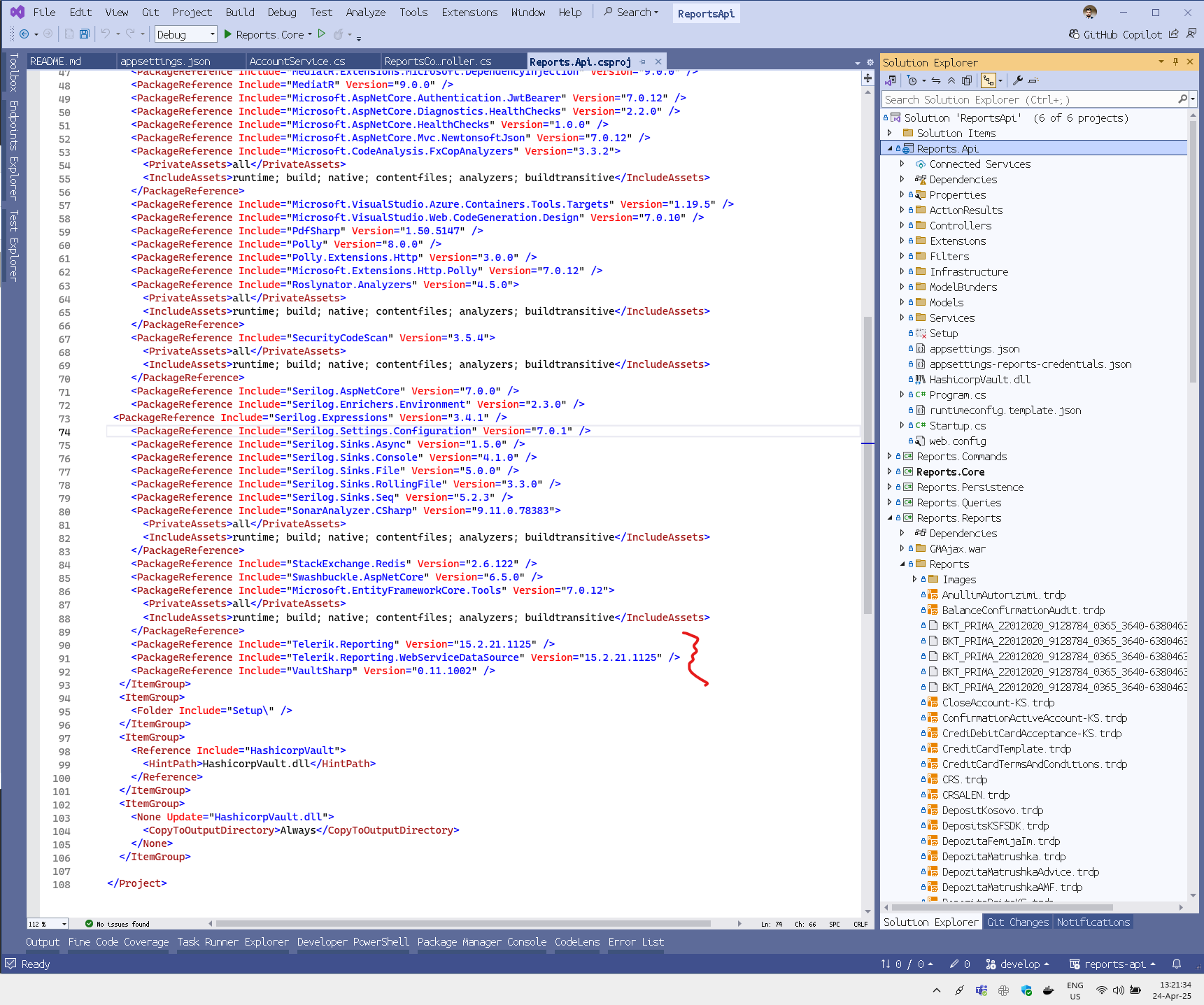The height and width of the screenshot is (1005, 1204).
Task: Toggle the Track Active Item tree-view button
Action: pos(988,80)
